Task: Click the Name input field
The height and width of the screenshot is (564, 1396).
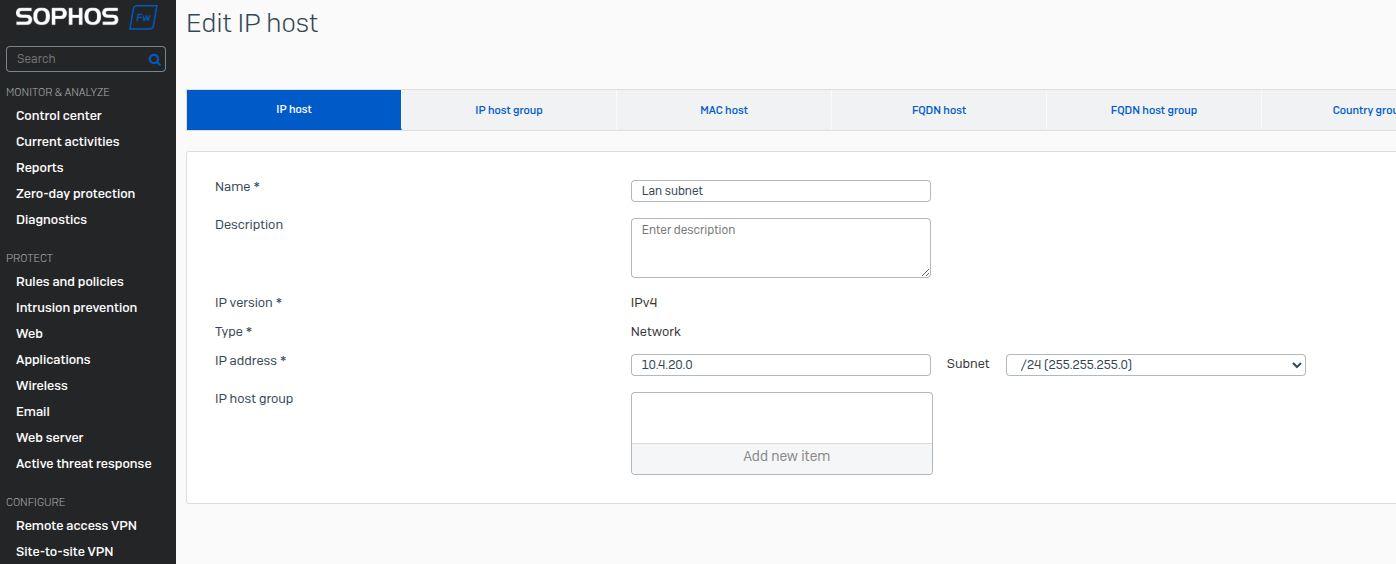Action: [x=780, y=191]
